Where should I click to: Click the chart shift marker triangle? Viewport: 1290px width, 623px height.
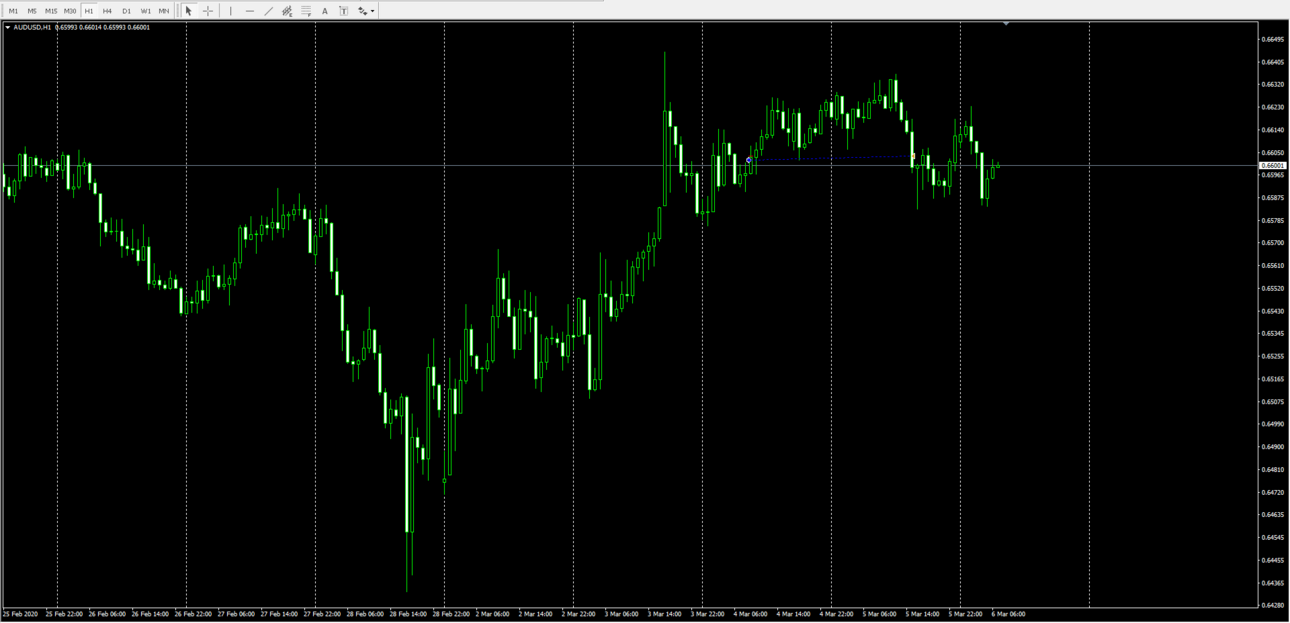[x=1005, y=24]
